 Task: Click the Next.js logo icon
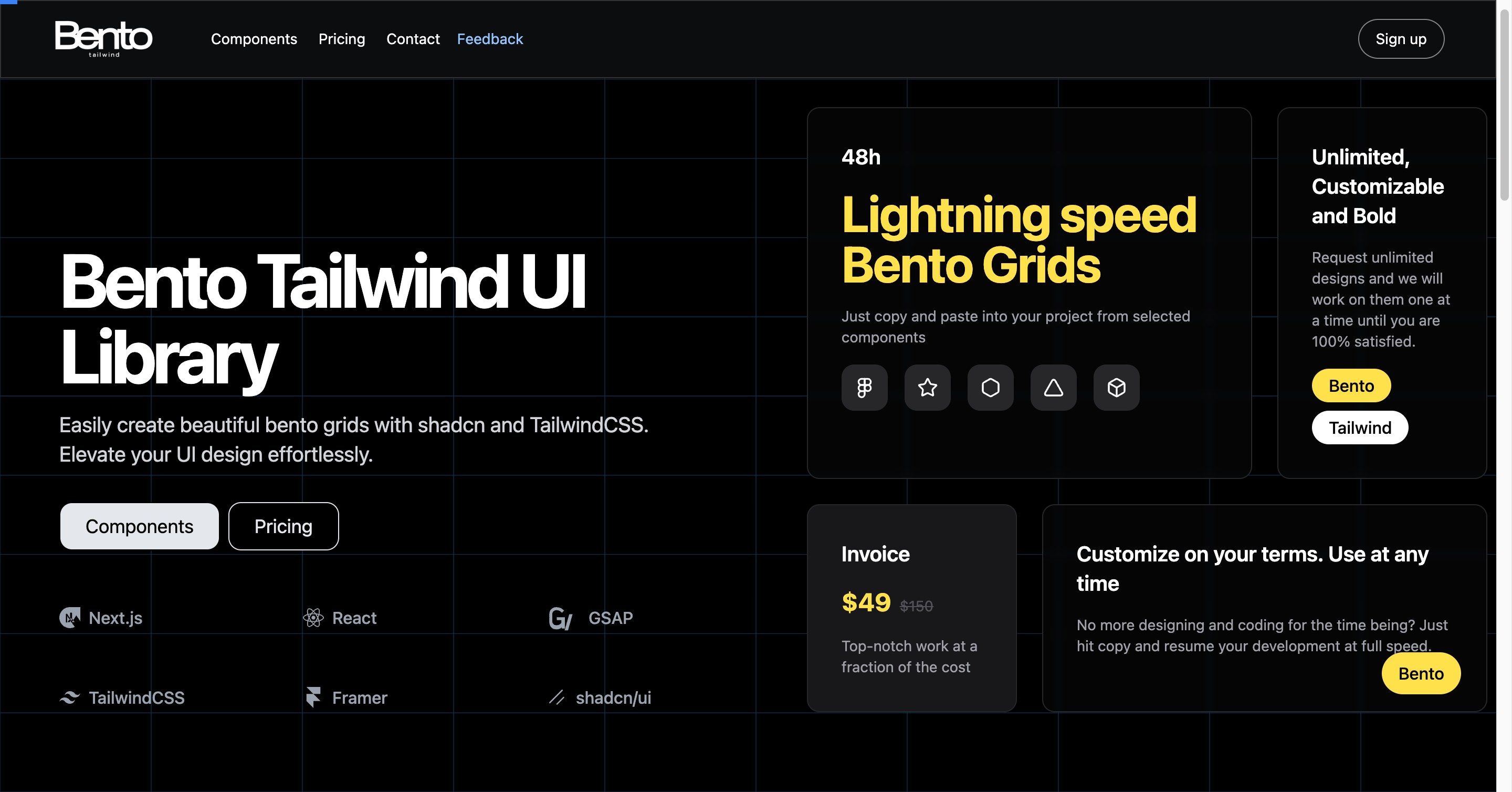(x=70, y=618)
